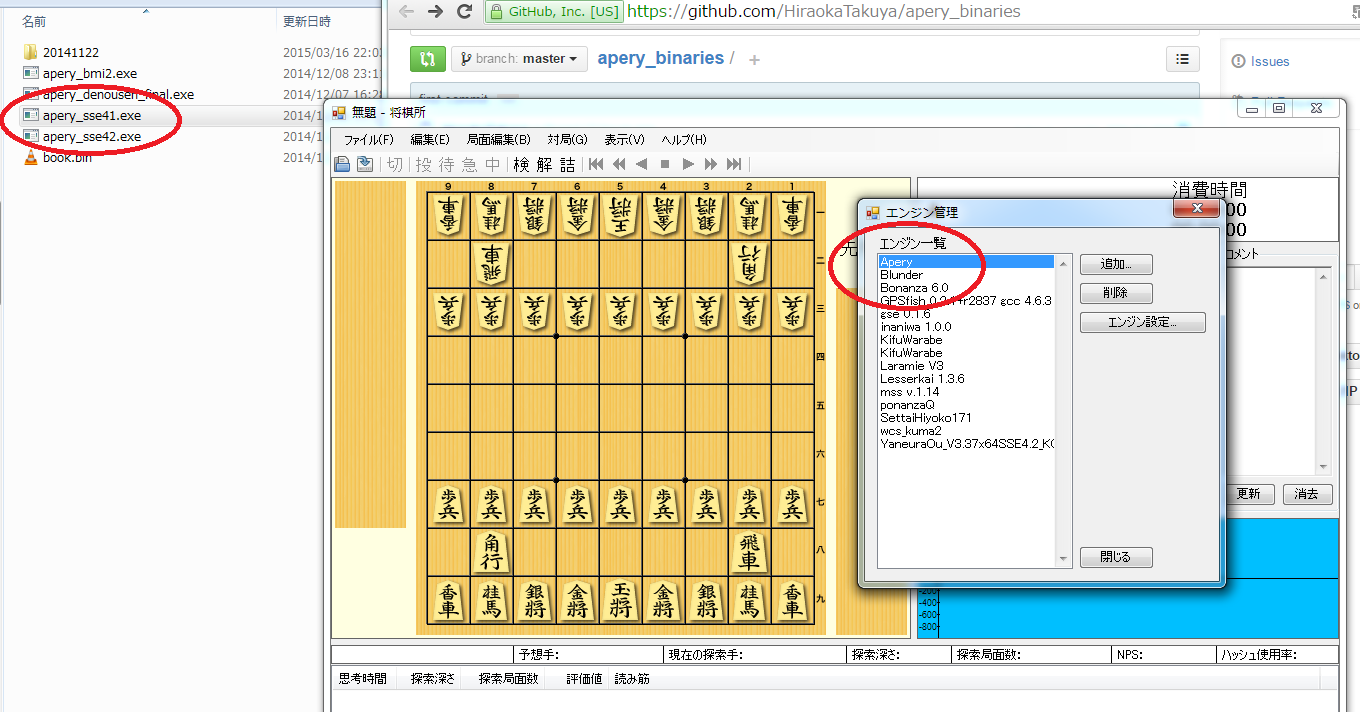Click the save kifu toolbar icon
The image size is (1360, 712).
365,164
